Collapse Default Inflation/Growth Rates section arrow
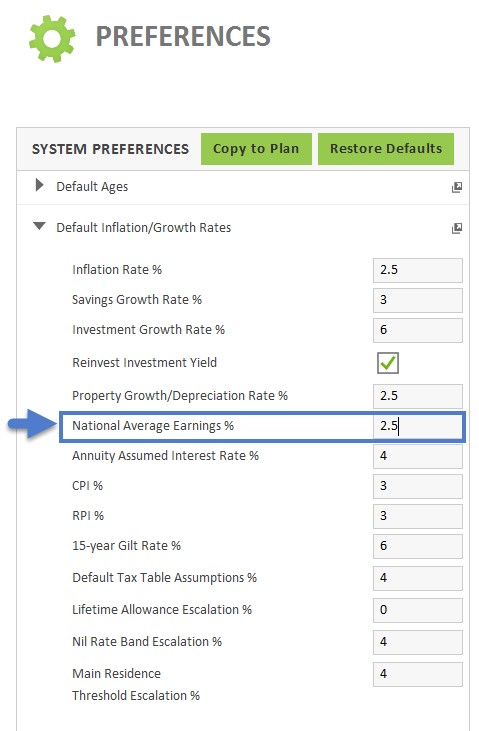The width and height of the screenshot is (479, 731). [40, 227]
